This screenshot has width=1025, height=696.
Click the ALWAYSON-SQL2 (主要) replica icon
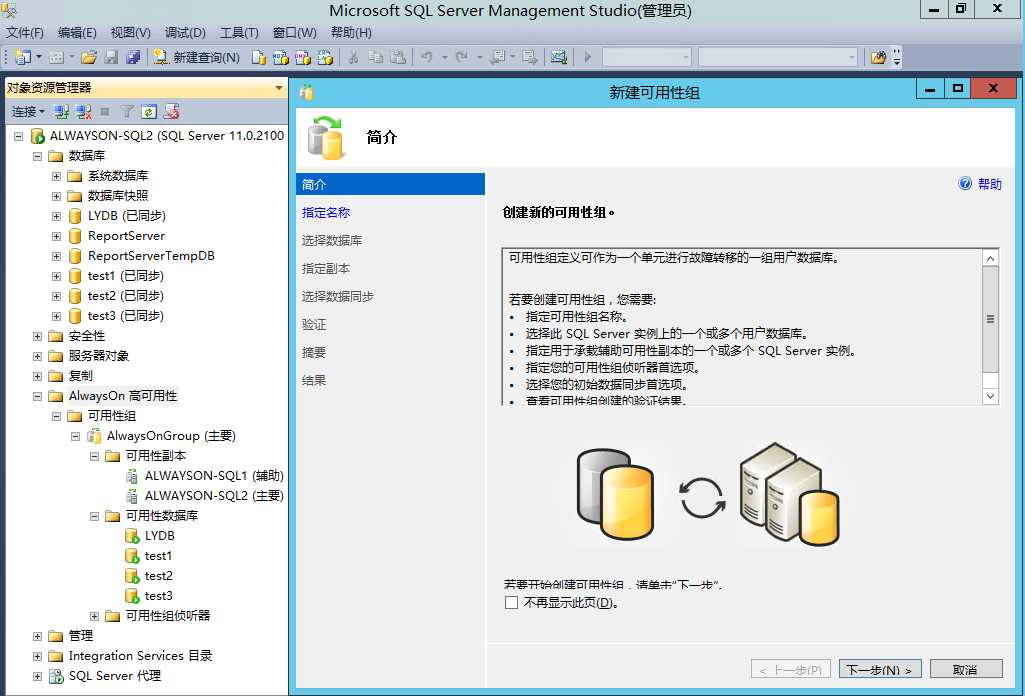tap(132, 496)
